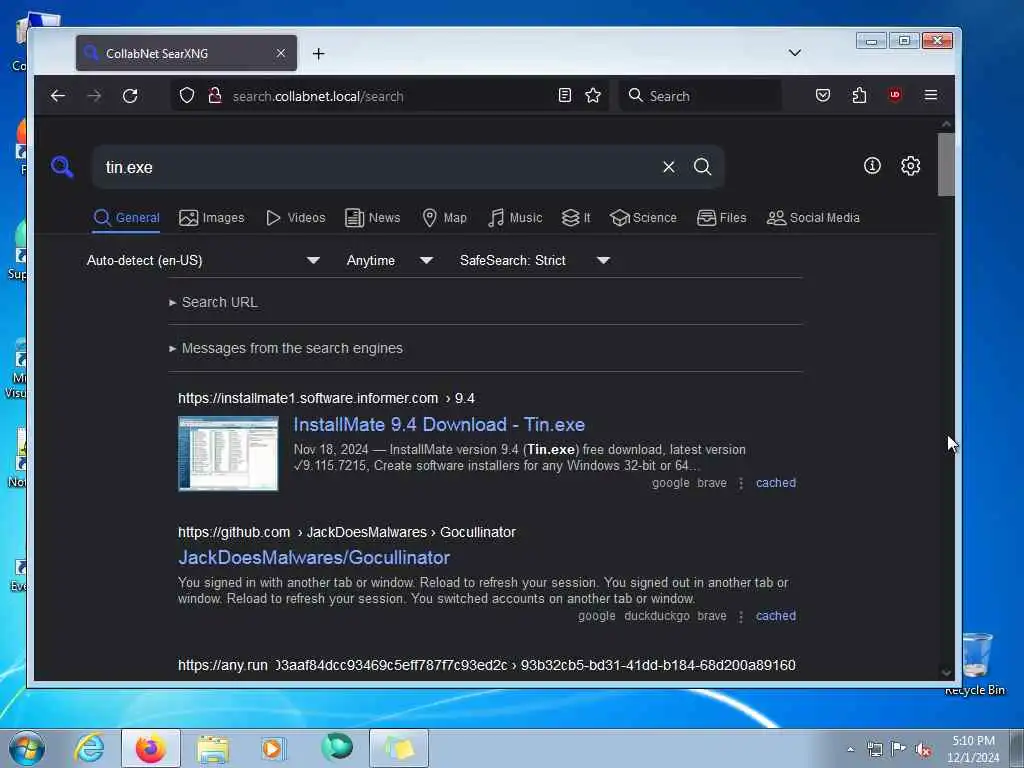This screenshot has height=768, width=1024.
Task: Submit search with the magnifier button
Action: point(703,167)
